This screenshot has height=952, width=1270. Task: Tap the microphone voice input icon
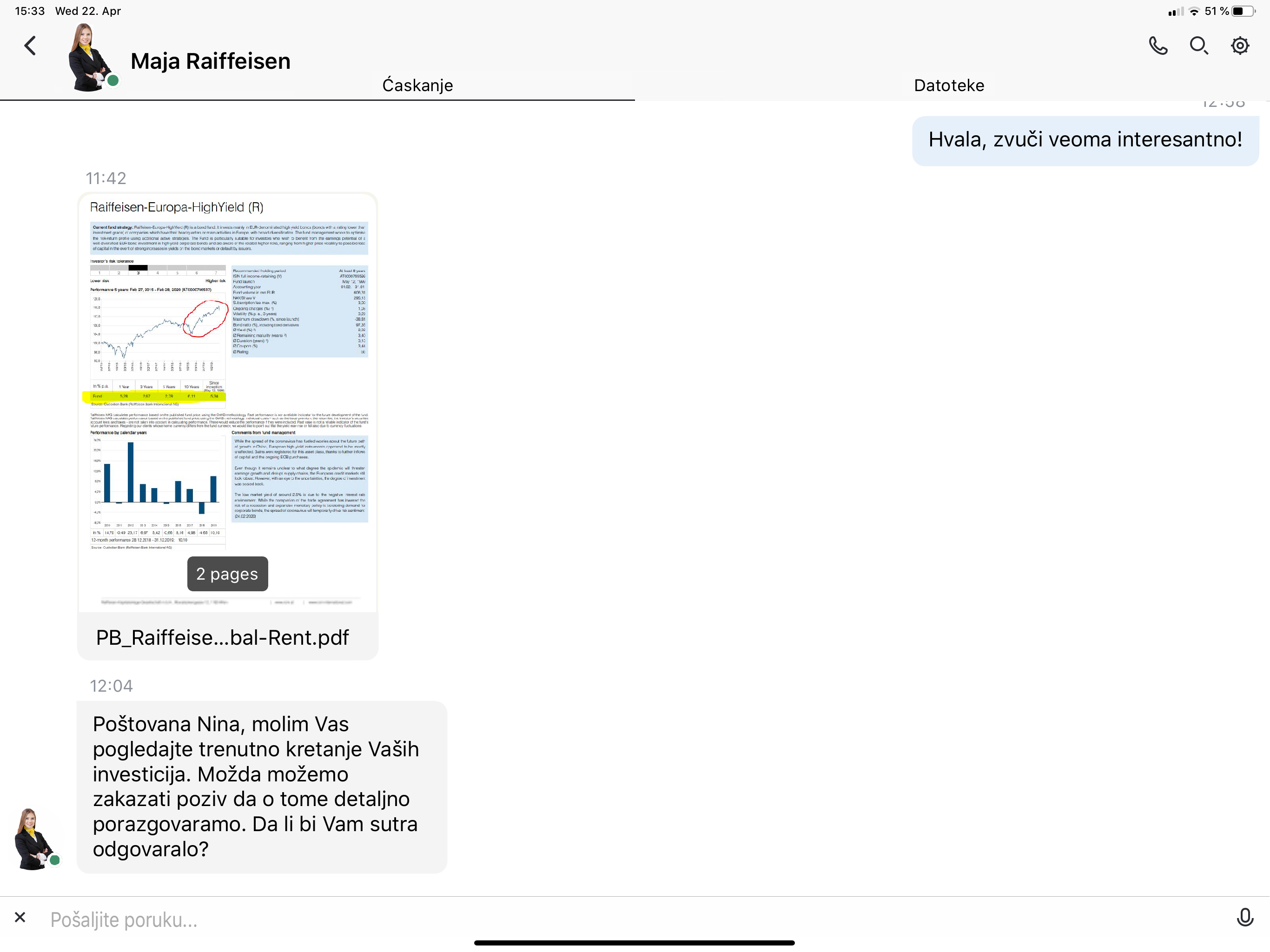tap(1245, 918)
